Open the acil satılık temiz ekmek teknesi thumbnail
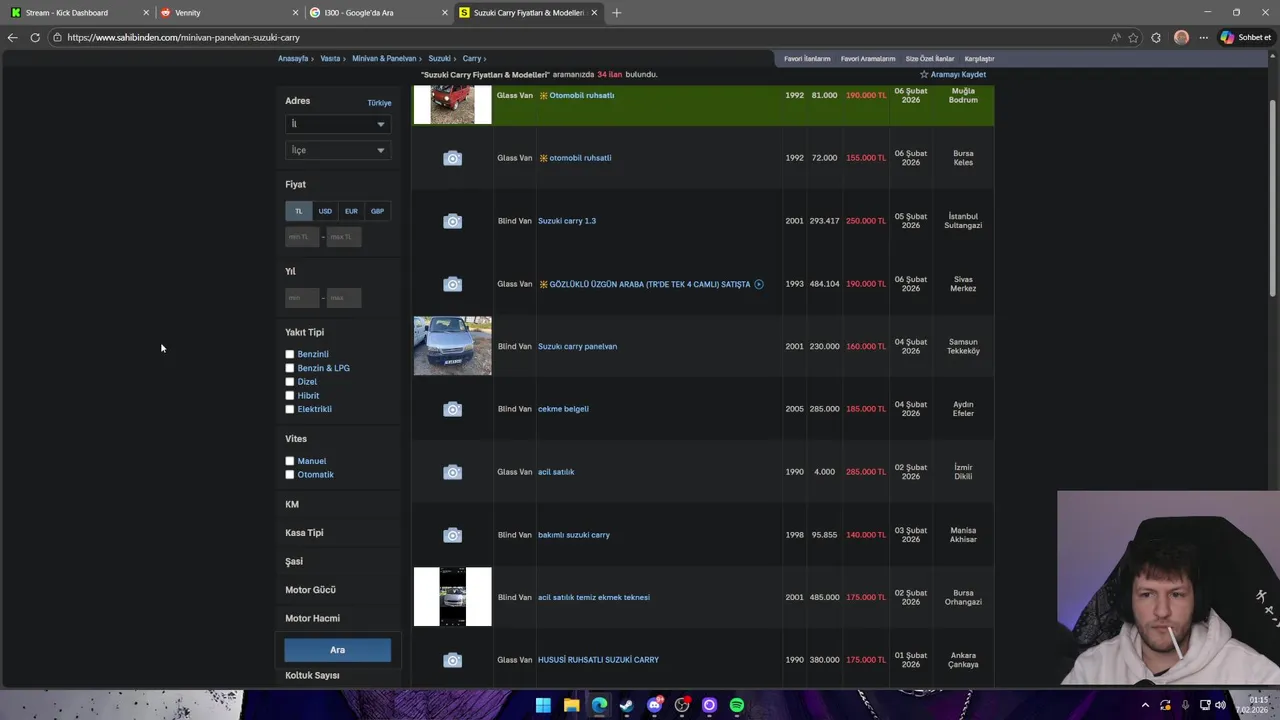 (453, 597)
